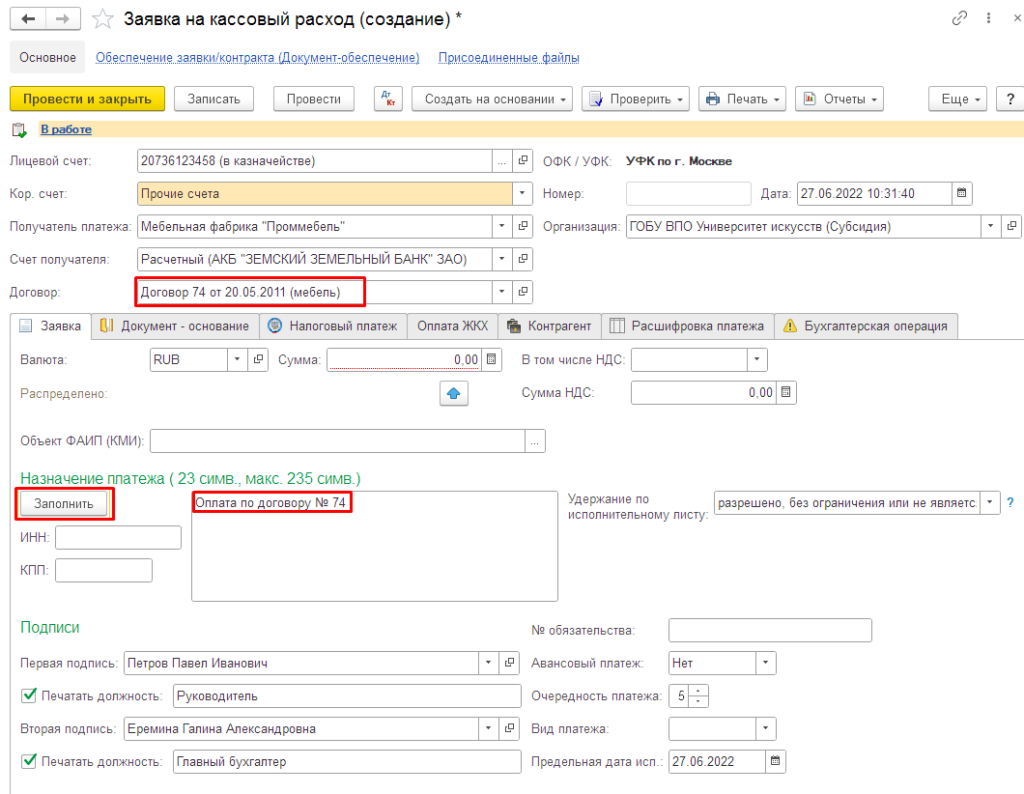
Task: Toggle second Печатать должность checkbox for Главный бухгалтер
Action: coord(28,762)
